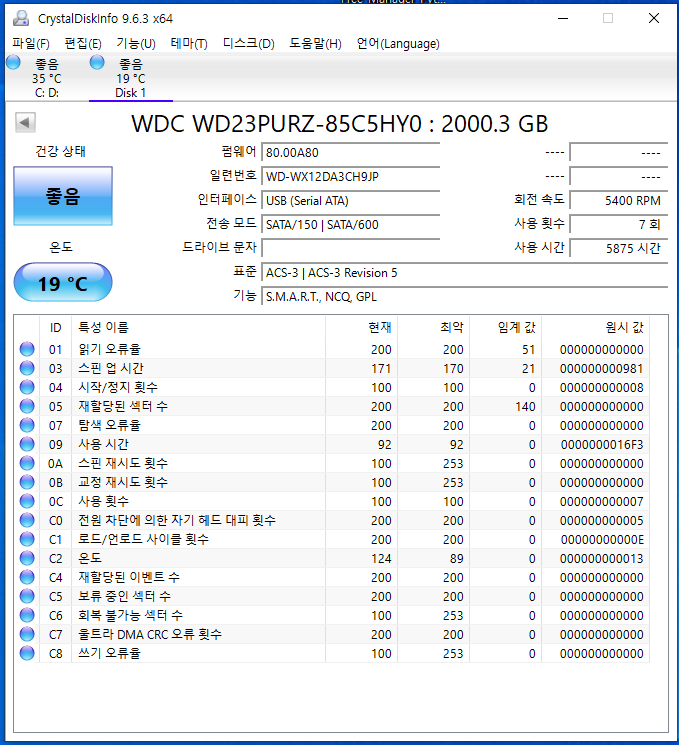
Task: Click status orb for ID C6 회복 불가능 섹터 수
Action: (27, 615)
